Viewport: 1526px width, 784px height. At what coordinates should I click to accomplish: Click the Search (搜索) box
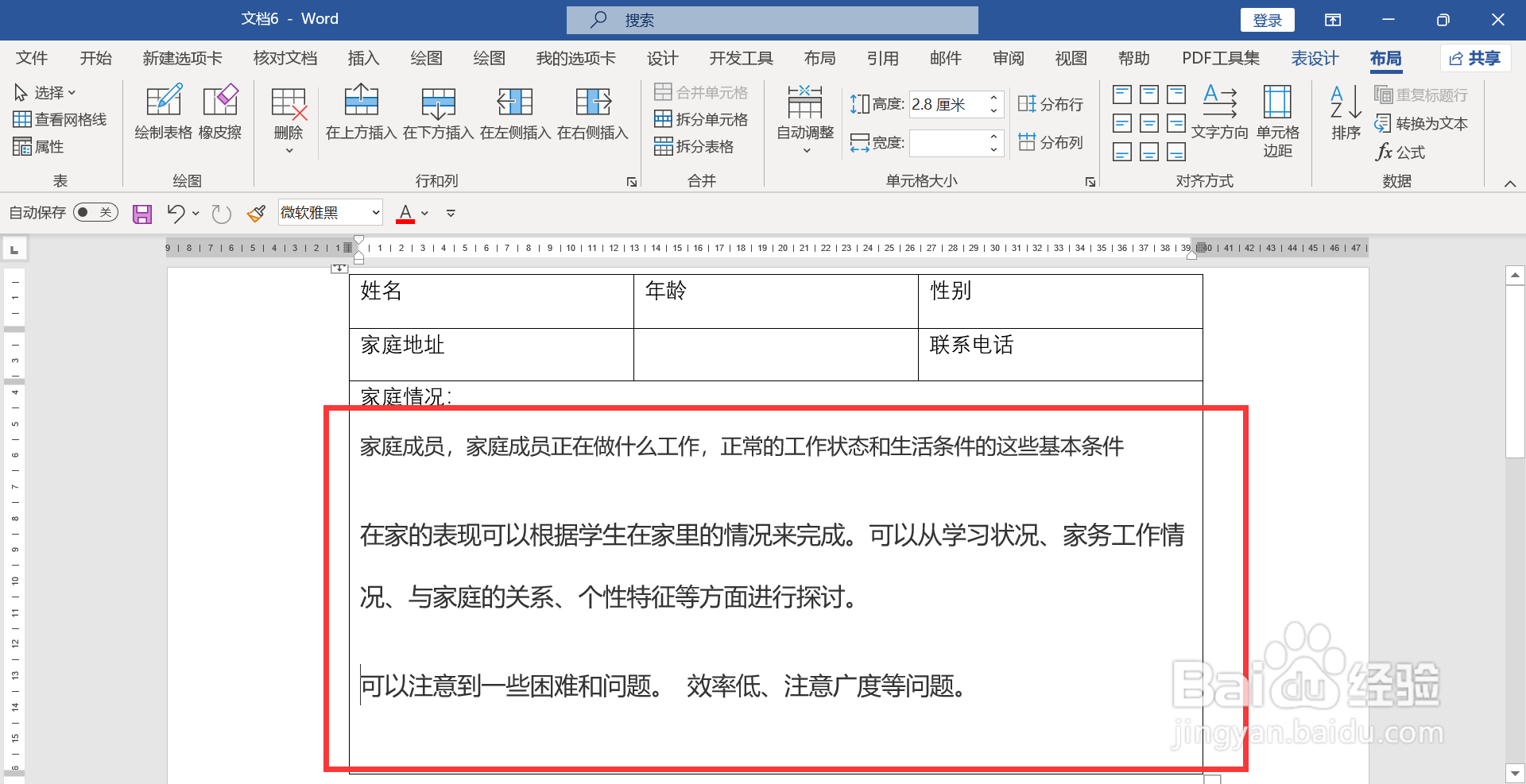pyautogui.click(x=773, y=20)
